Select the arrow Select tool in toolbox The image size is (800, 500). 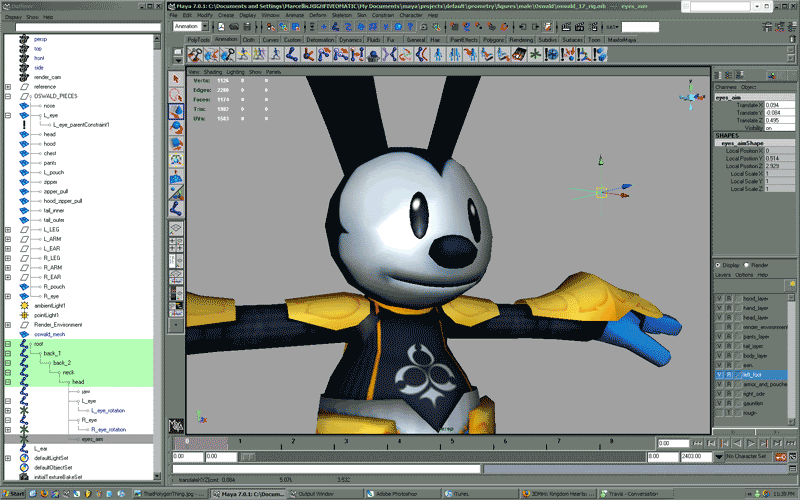176,79
